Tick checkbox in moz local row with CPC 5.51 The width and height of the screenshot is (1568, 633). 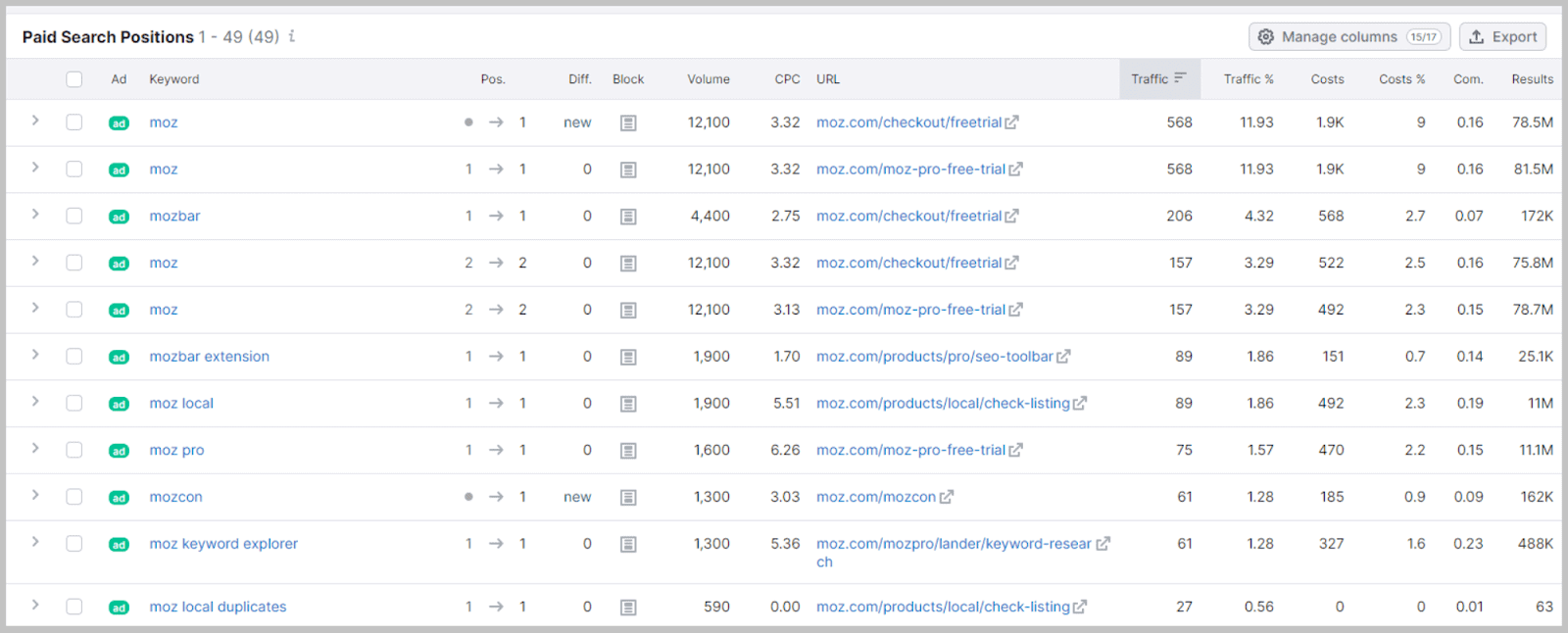pos(74,403)
